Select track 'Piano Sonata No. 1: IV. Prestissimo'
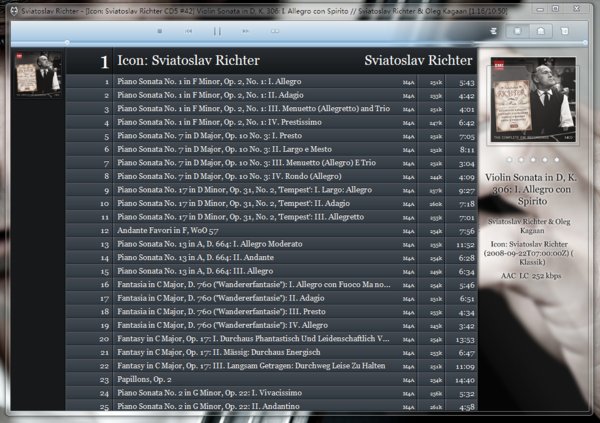The image size is (600, 423). point(271,122)
